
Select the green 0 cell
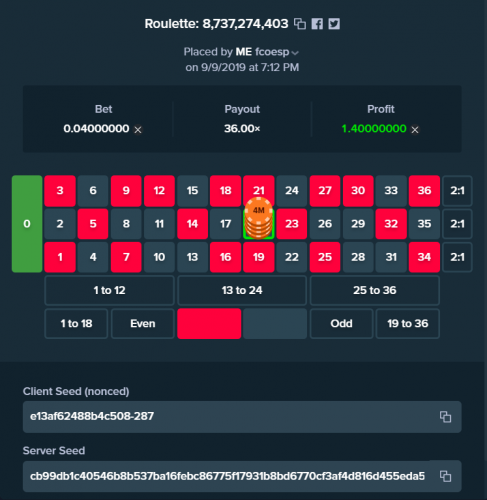[27, 224]
